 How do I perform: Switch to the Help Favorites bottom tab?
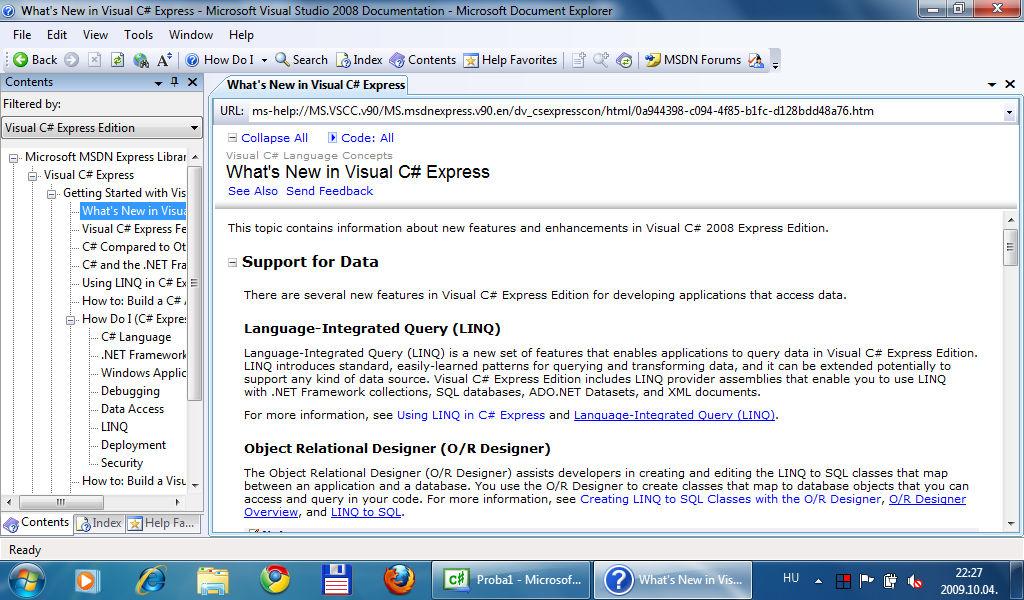[161, 523]
